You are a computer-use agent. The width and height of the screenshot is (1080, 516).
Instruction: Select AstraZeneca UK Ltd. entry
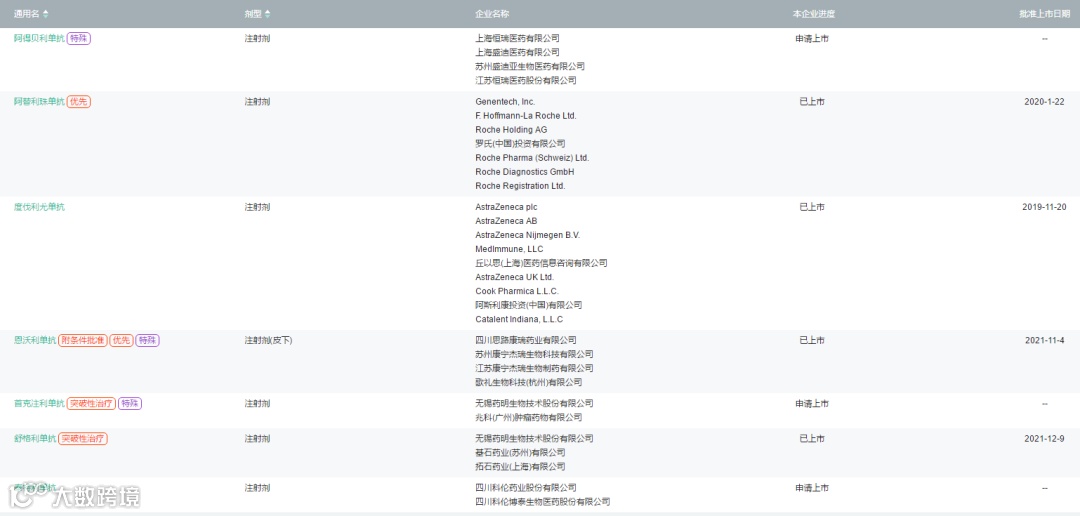pos(515,277)
